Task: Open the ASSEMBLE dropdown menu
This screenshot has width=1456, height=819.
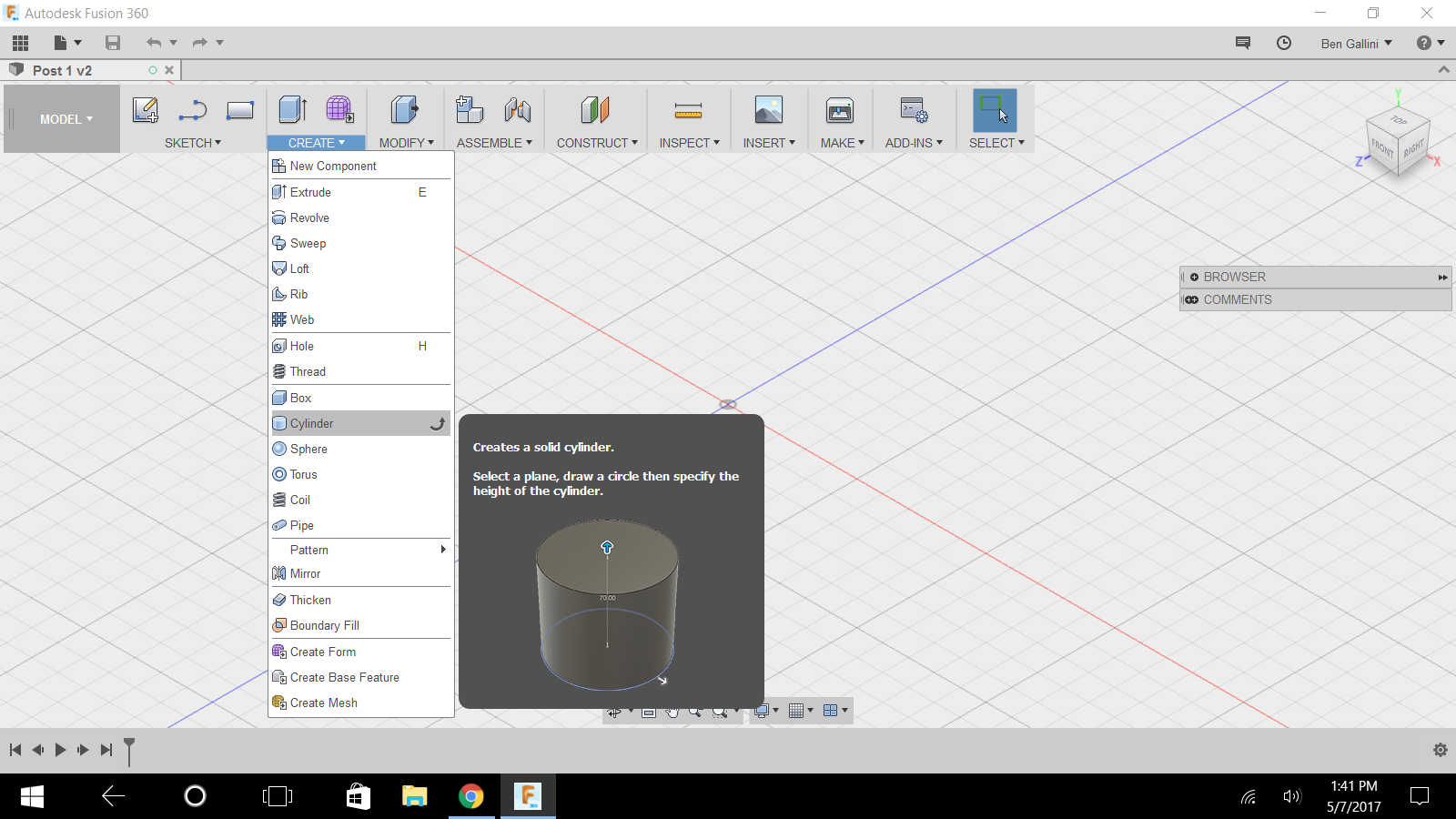Action: [494, 143]
